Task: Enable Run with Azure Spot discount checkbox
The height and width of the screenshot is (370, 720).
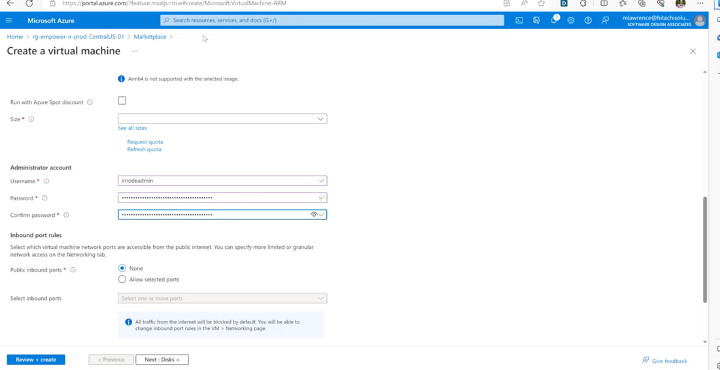Action: tap(122, 101)
